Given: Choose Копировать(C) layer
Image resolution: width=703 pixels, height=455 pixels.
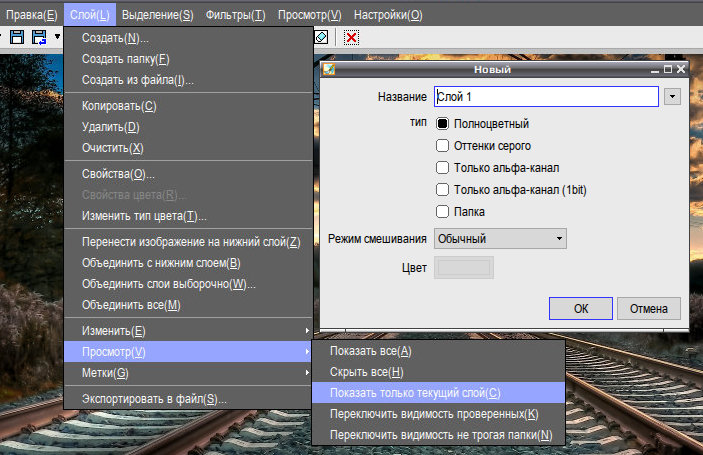Looking at the screenshot, I should click(x=188, y=106).
